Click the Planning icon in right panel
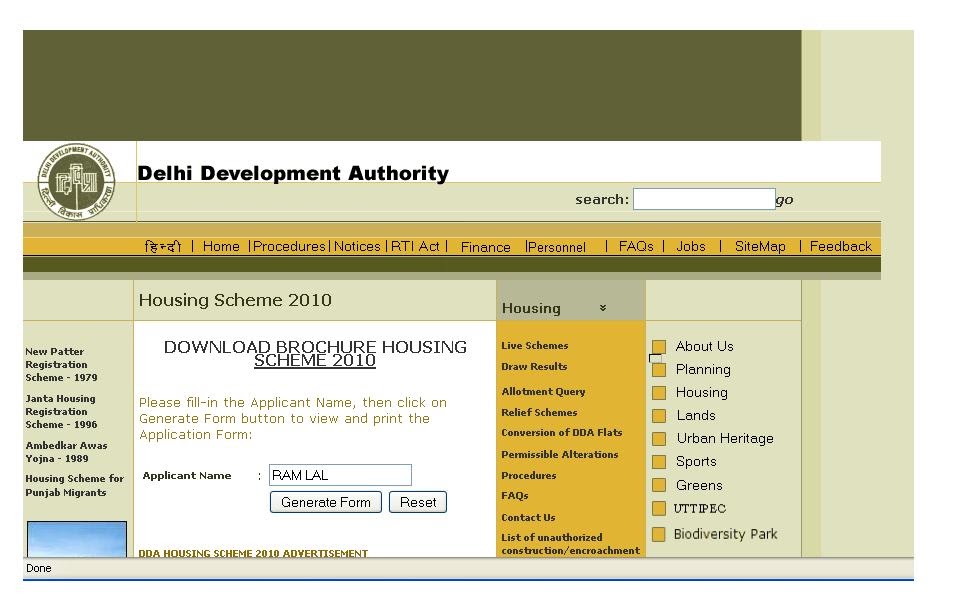This screenshot has height=611, width=957. click(x=660, y=369)
